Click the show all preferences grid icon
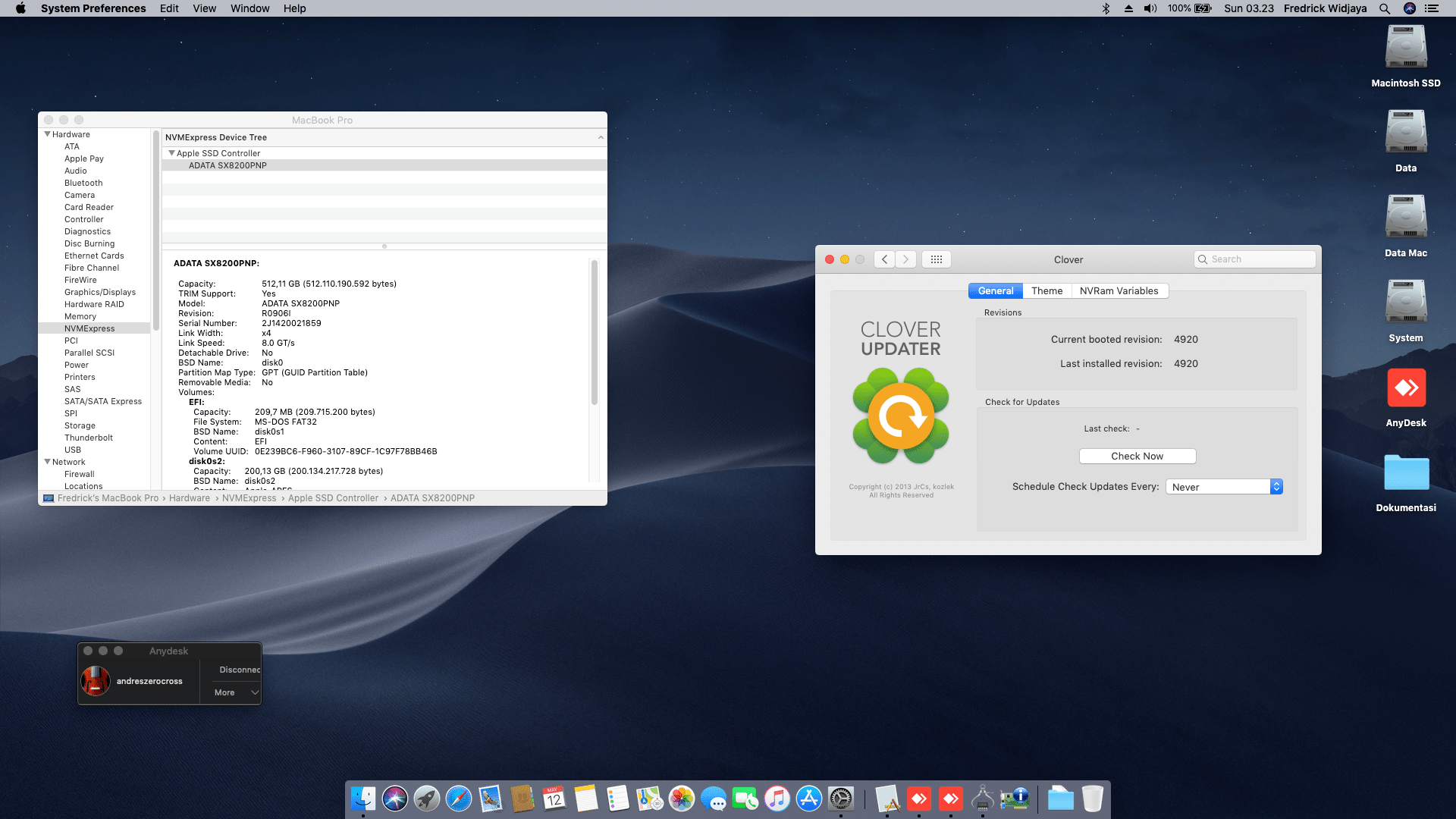The height and width of the screenshot is (819, 1456). click(x=937, y=259)
